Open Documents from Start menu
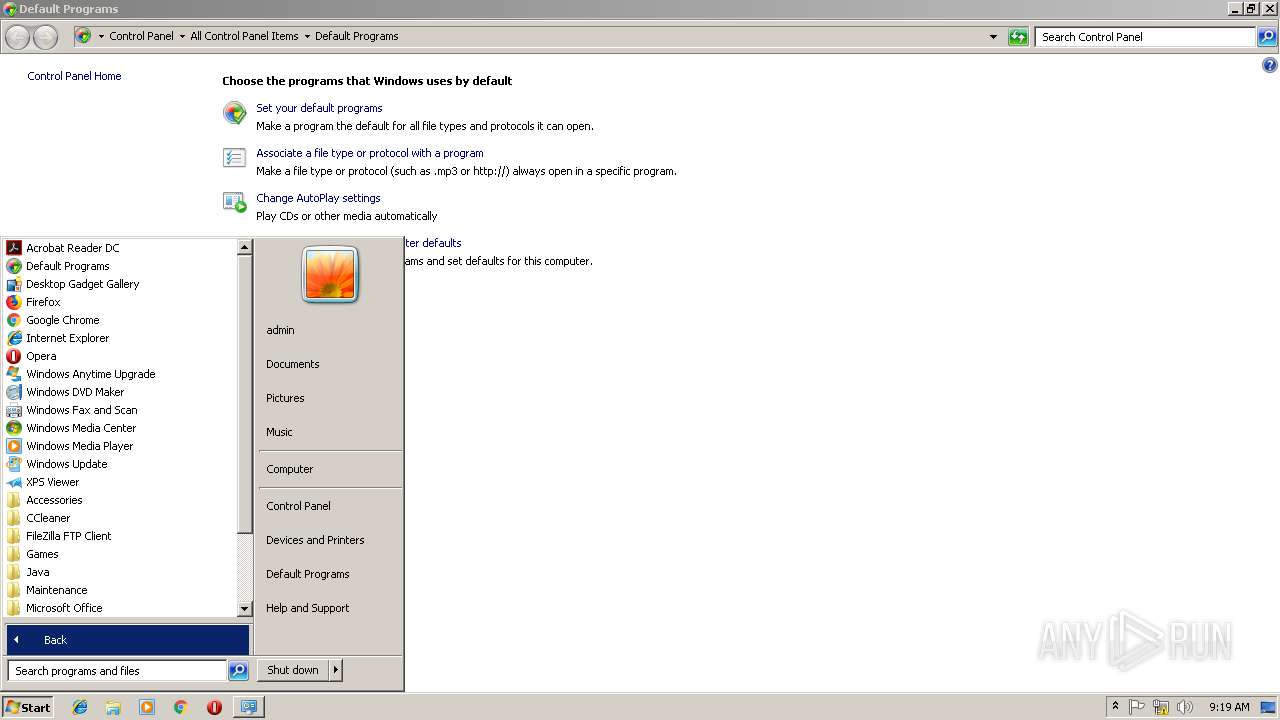The height and width of the screenshot is (720, 1280). click(293, 364)
